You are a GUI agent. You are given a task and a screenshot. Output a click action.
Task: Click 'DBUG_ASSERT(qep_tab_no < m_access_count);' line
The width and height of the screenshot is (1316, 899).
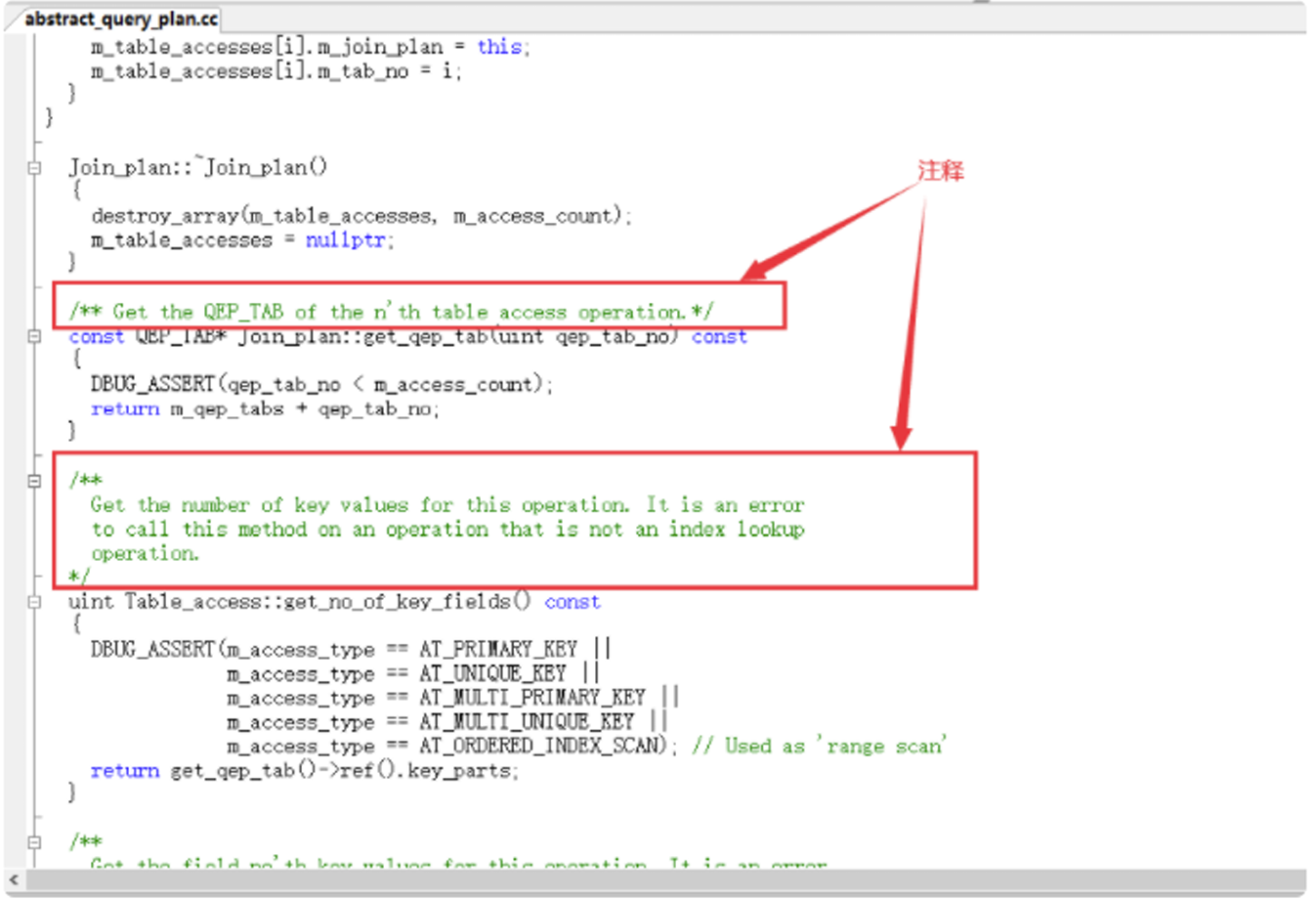pos(322,385)
